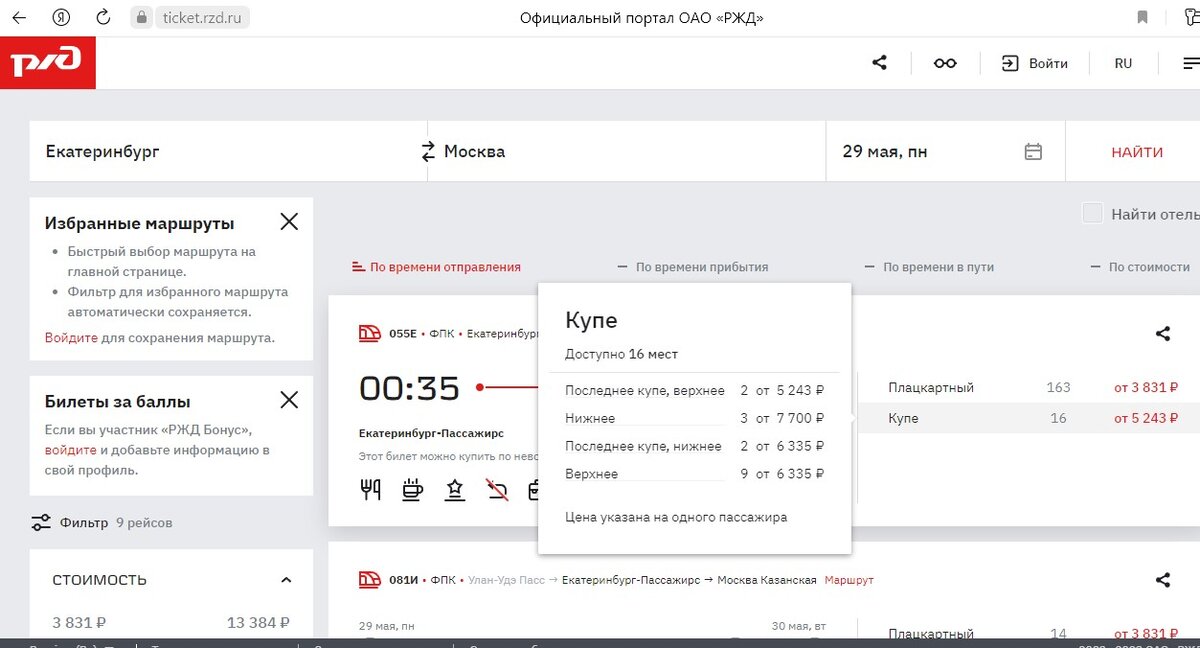Sort По времени в пути
Image resolution: width=1200 pixels, height=648 pixels.
(929, 267)
